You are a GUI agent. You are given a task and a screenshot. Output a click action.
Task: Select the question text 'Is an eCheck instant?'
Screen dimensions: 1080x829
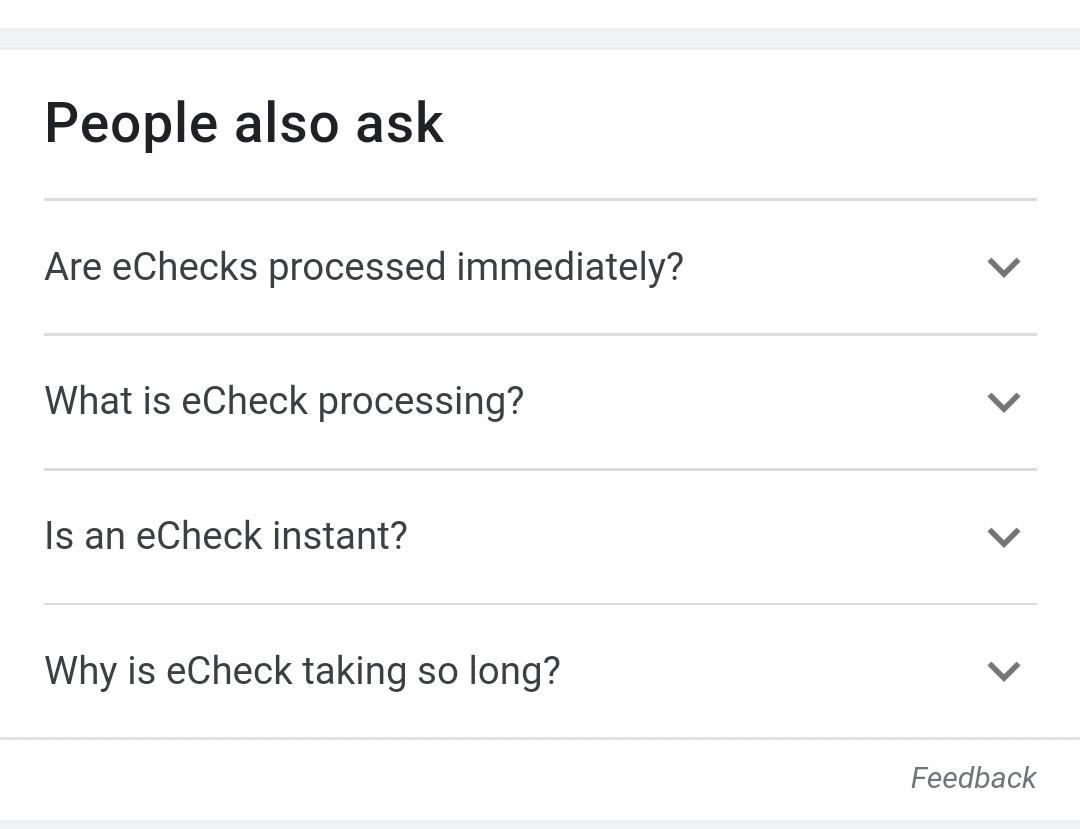point(226,537)
